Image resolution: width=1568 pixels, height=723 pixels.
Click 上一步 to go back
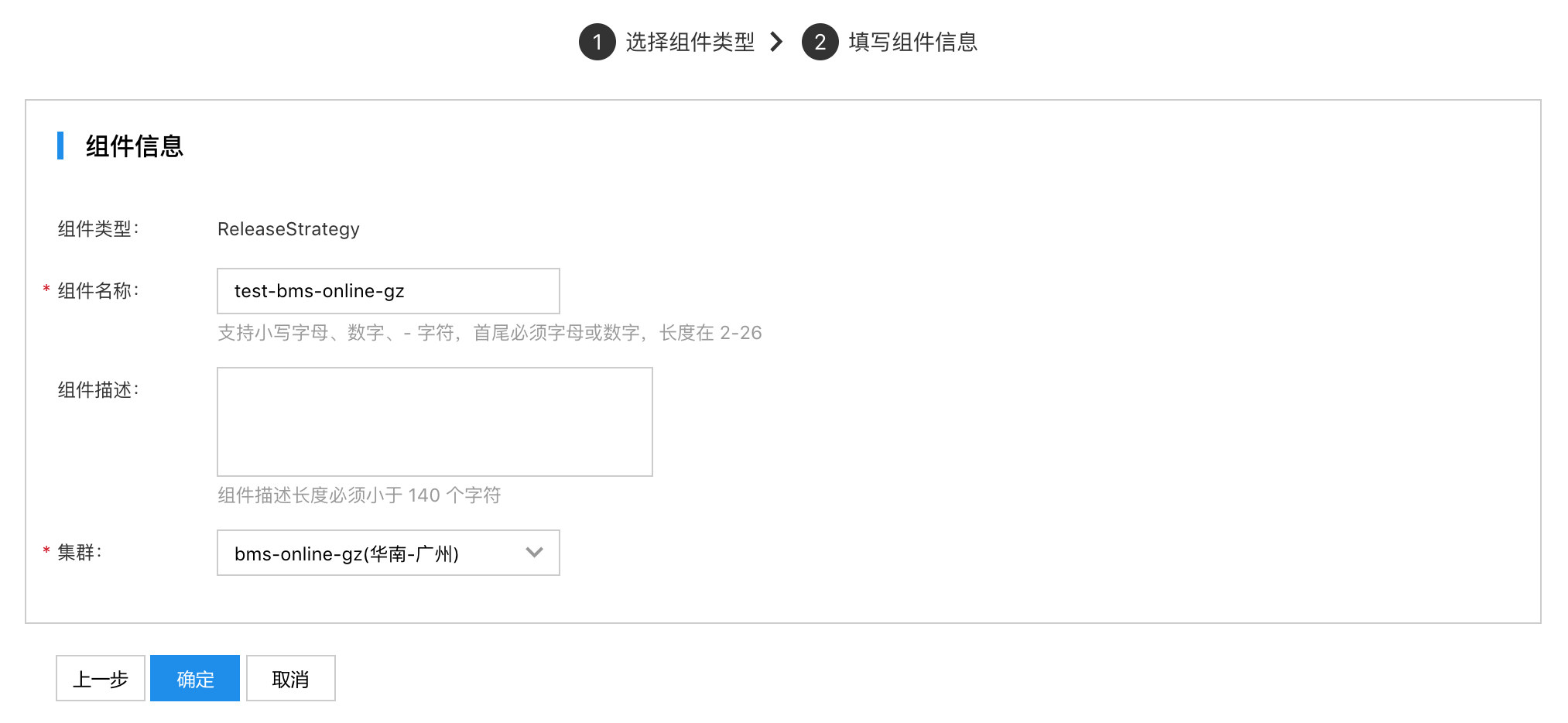tap(101, 678)
